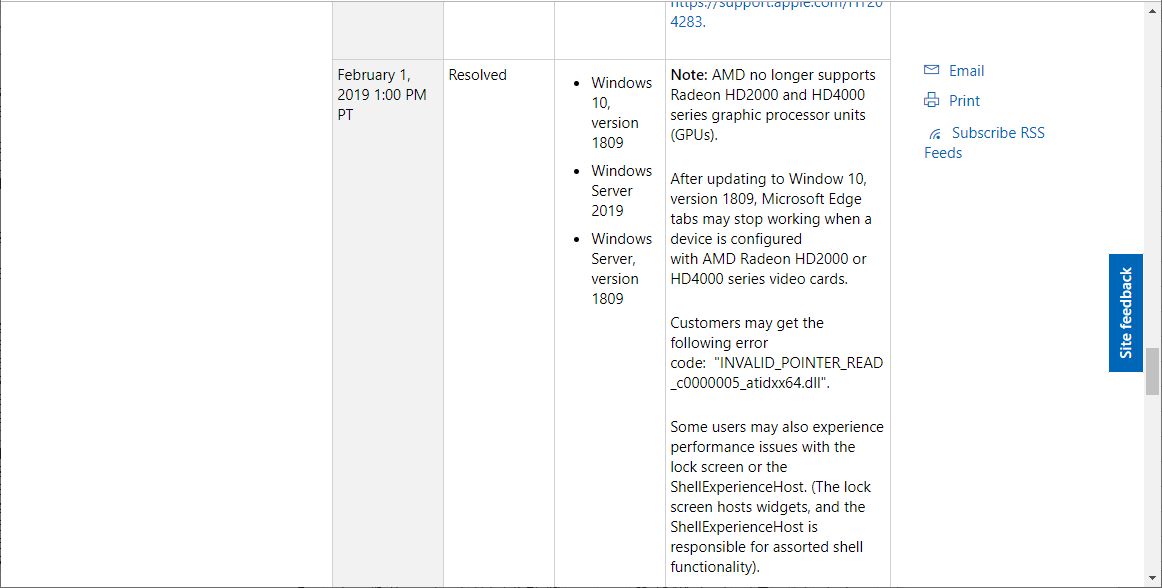Image resolution: width=1162 pixels, height=588 pixels.
Task: Open the Print link text
Action: click(964, 101)
